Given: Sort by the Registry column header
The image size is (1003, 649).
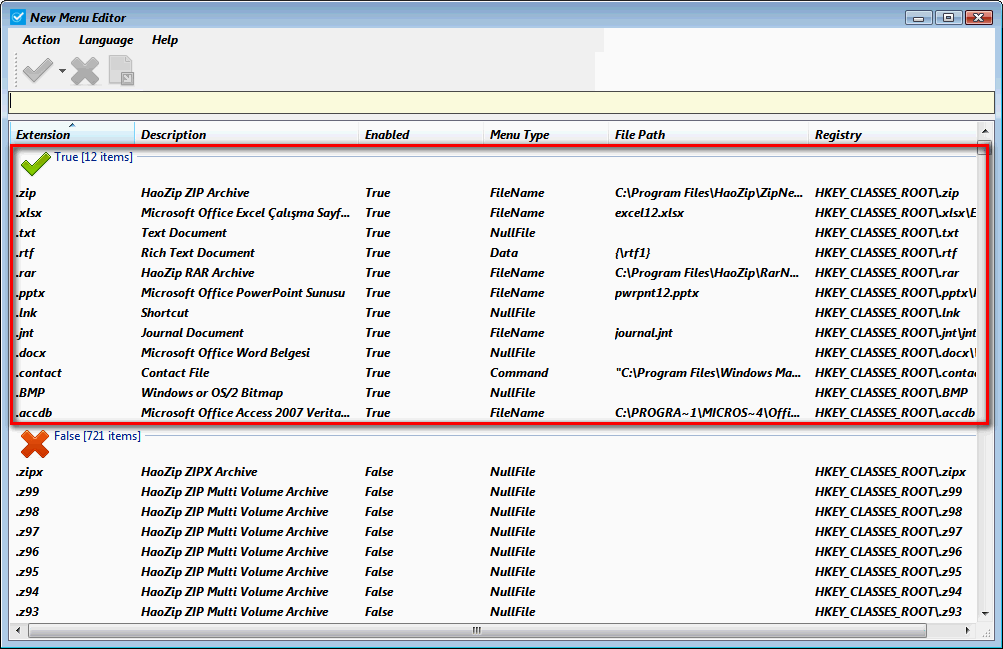Looking at the screenshot, I should [x=892, y=134].
